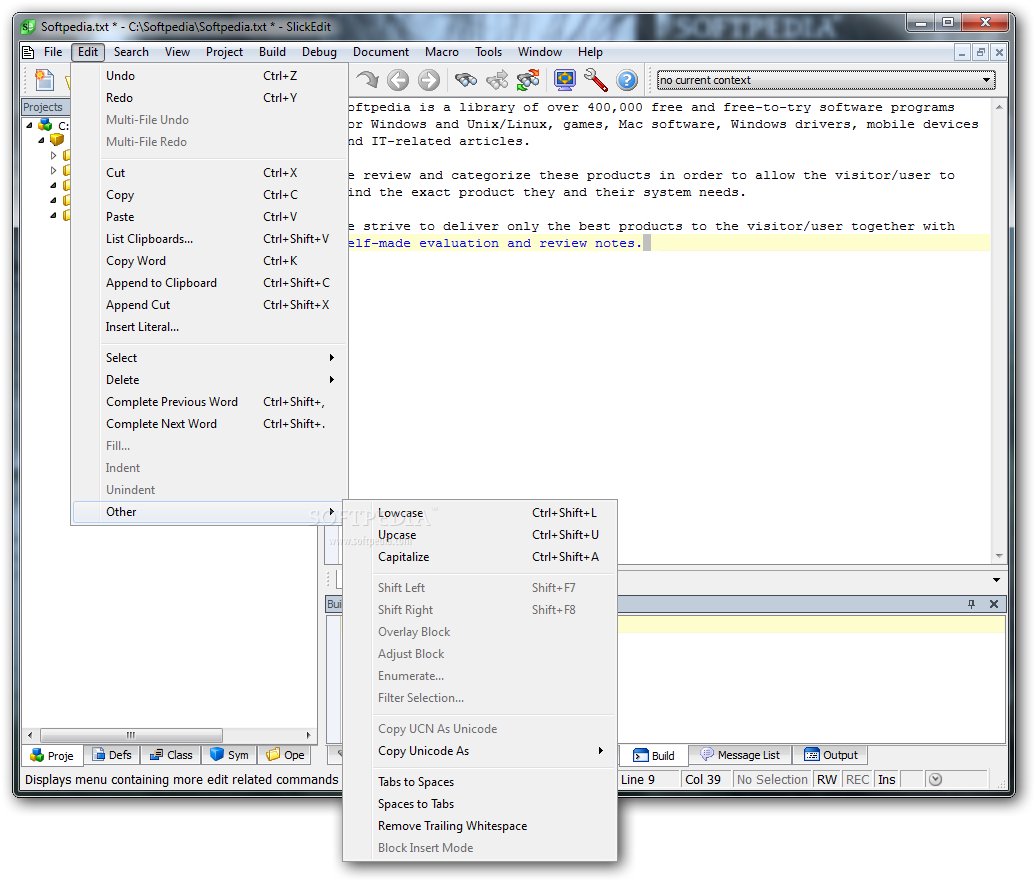Open the Window menu
Image resolution: width=1036 pixels, height=882 pixels.
pyautogui.click(x=539, y=52)
